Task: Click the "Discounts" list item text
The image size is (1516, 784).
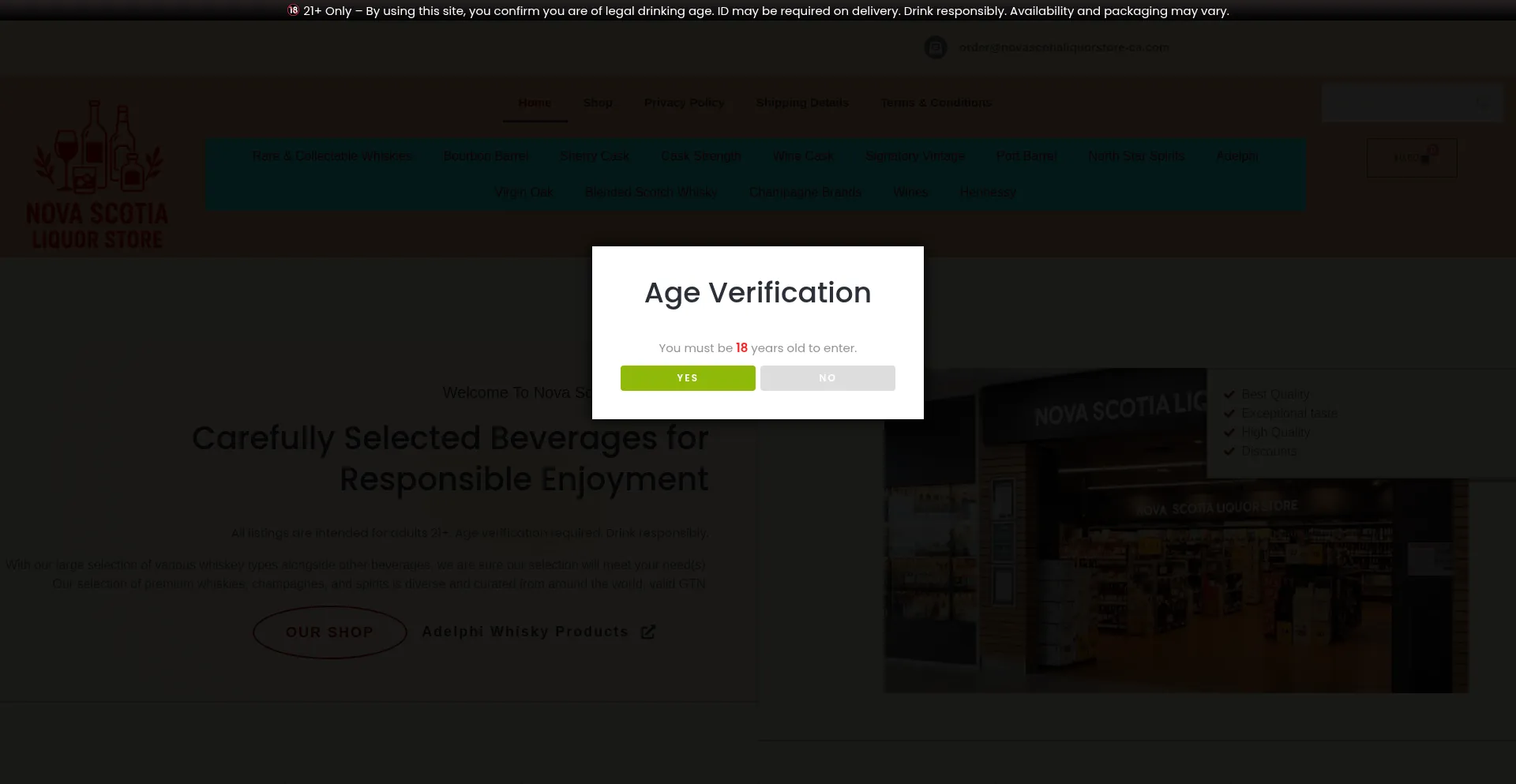Action: pyautogui.click(x=1269, y=451)
